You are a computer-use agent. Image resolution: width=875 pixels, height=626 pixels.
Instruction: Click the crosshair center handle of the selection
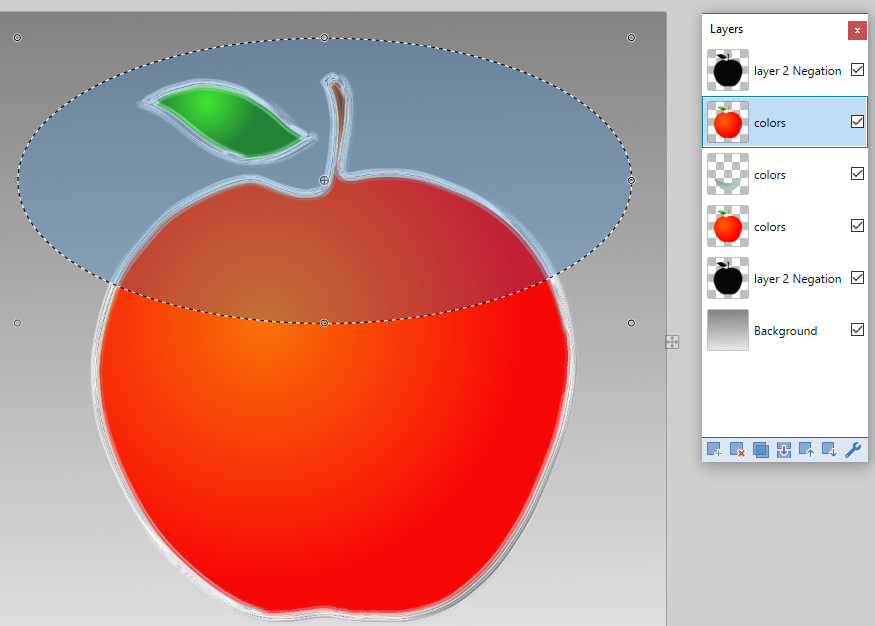(324, 180)
